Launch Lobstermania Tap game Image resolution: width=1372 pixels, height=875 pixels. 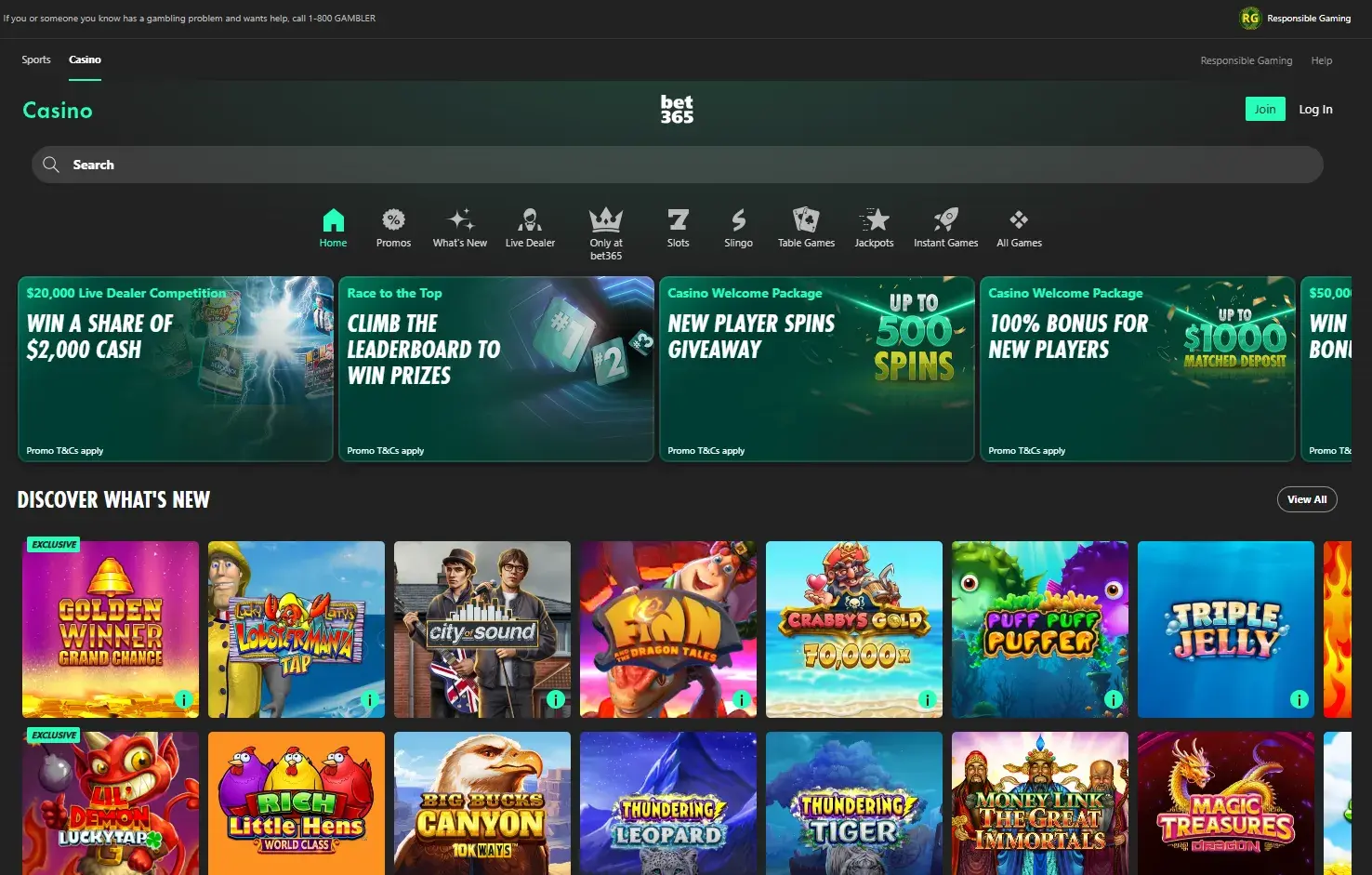(297, 630)
